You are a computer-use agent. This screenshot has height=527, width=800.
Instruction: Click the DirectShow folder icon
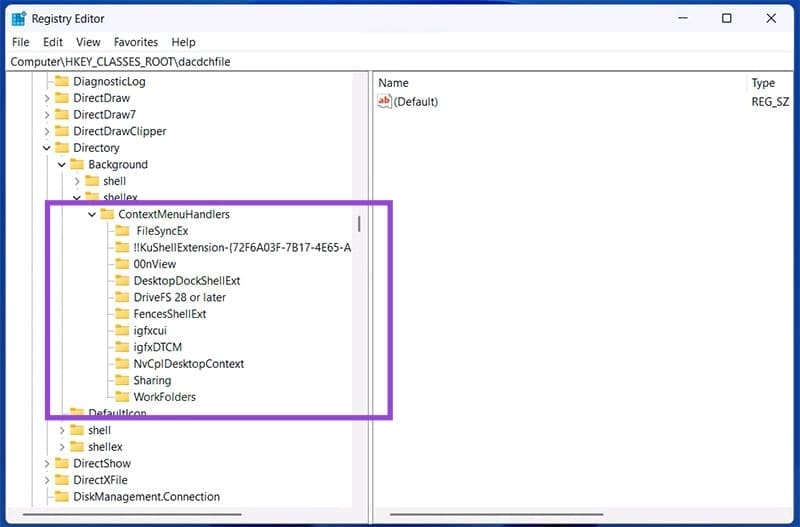tap(62, 463)
